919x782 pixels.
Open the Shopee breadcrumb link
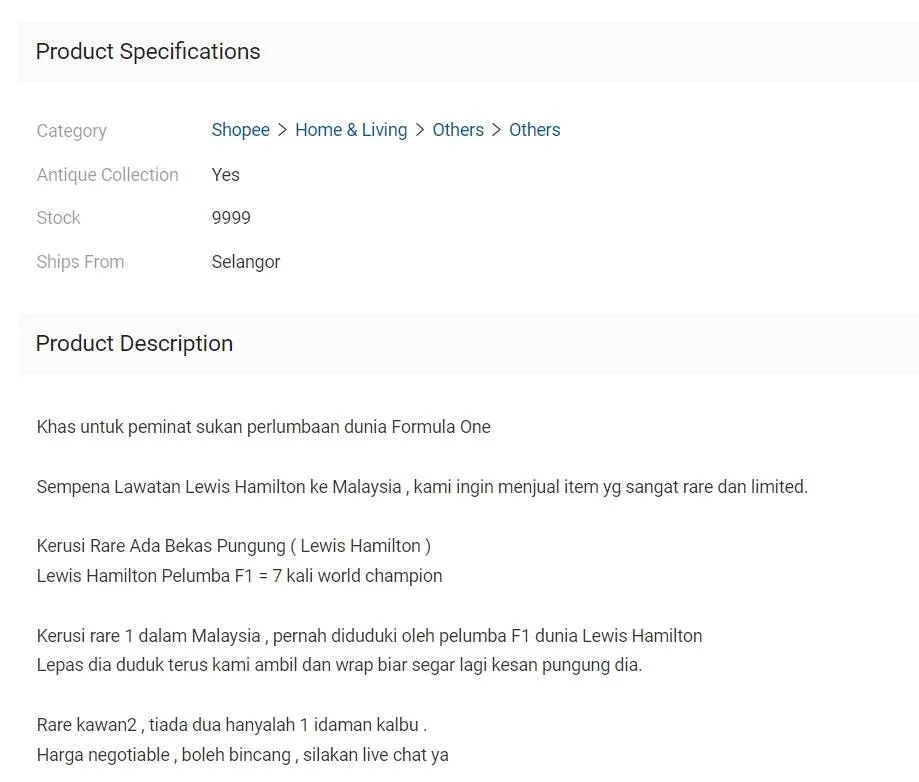(240, 130)
